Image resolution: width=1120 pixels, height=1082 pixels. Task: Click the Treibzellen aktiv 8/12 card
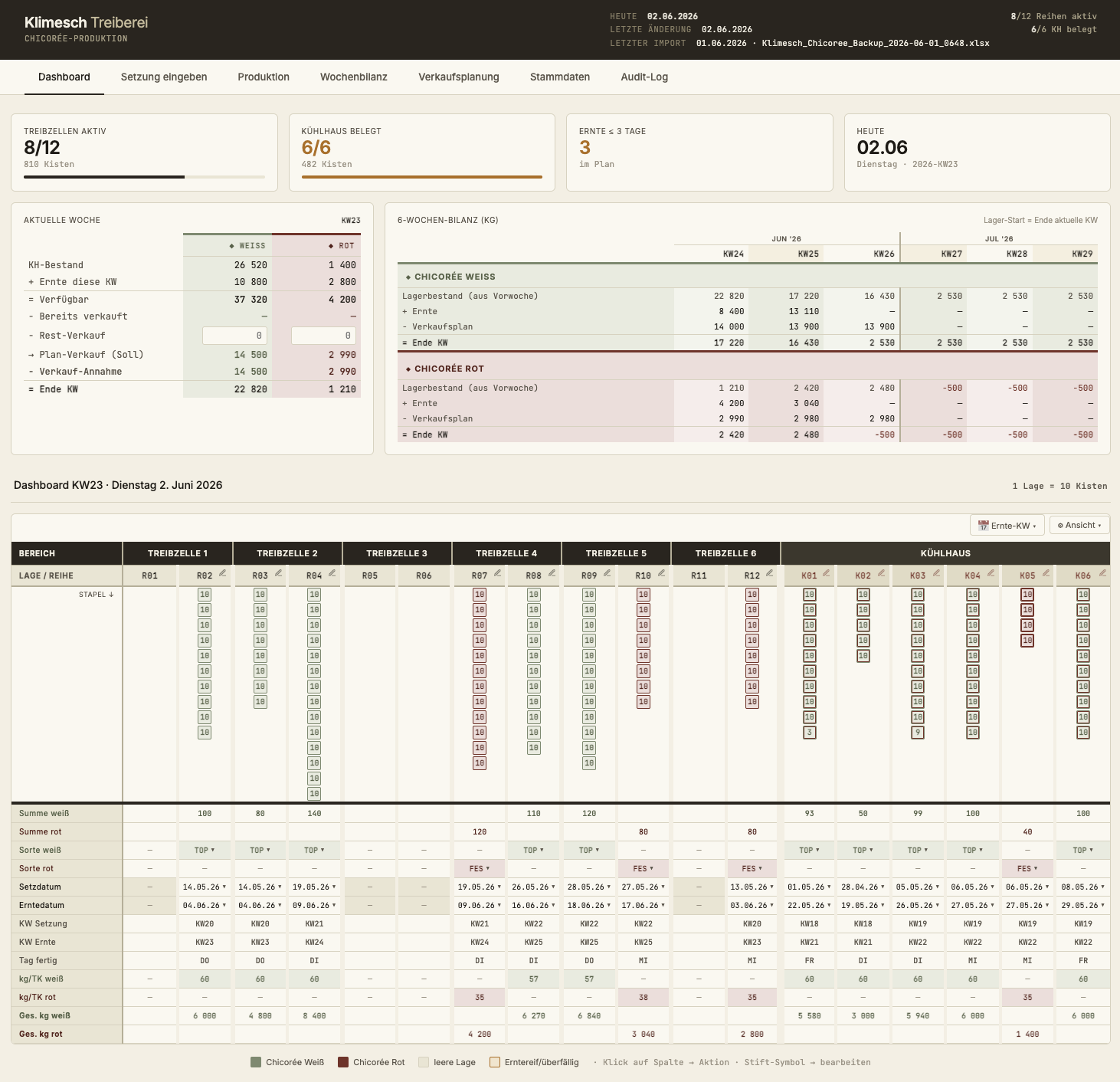click(144, 152)
